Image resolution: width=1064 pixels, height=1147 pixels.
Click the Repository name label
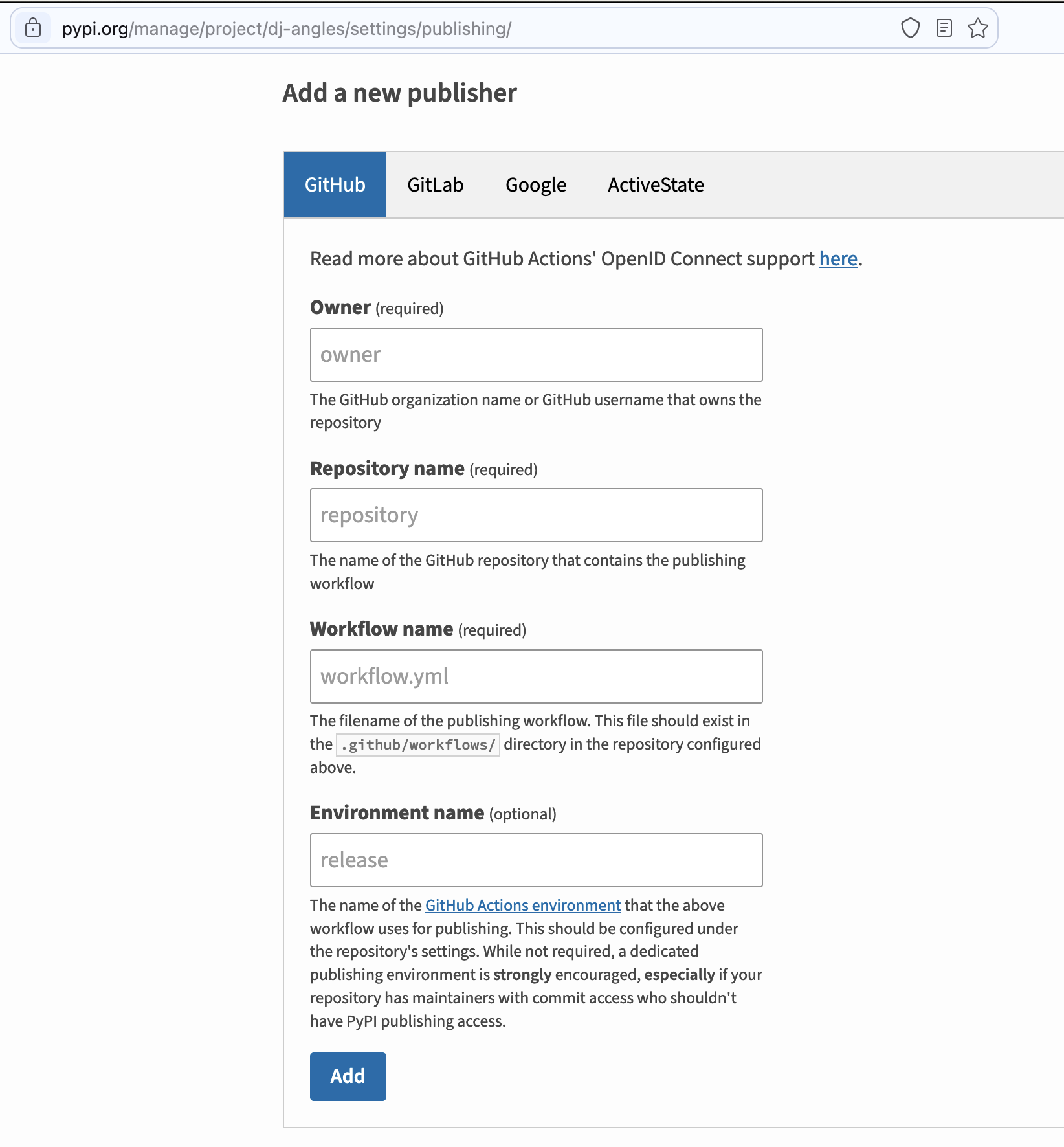(387, 469)
